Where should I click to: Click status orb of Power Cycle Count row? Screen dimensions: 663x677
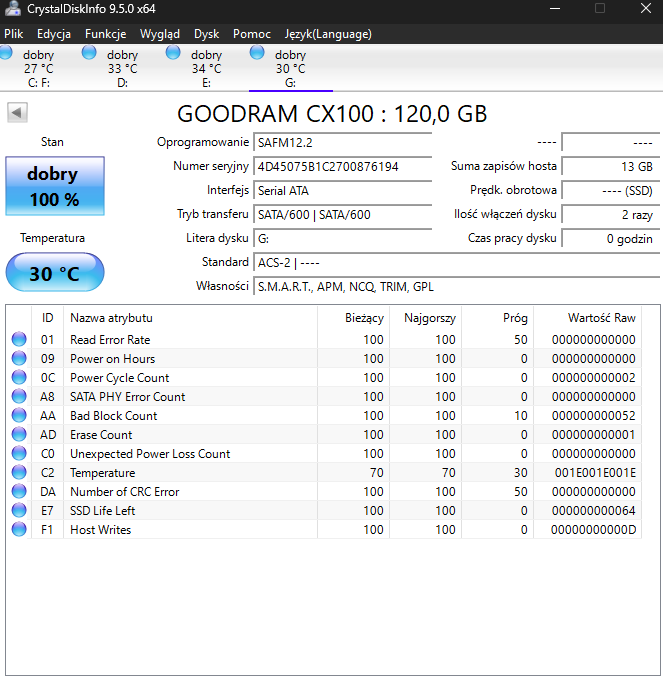point(19,377)
